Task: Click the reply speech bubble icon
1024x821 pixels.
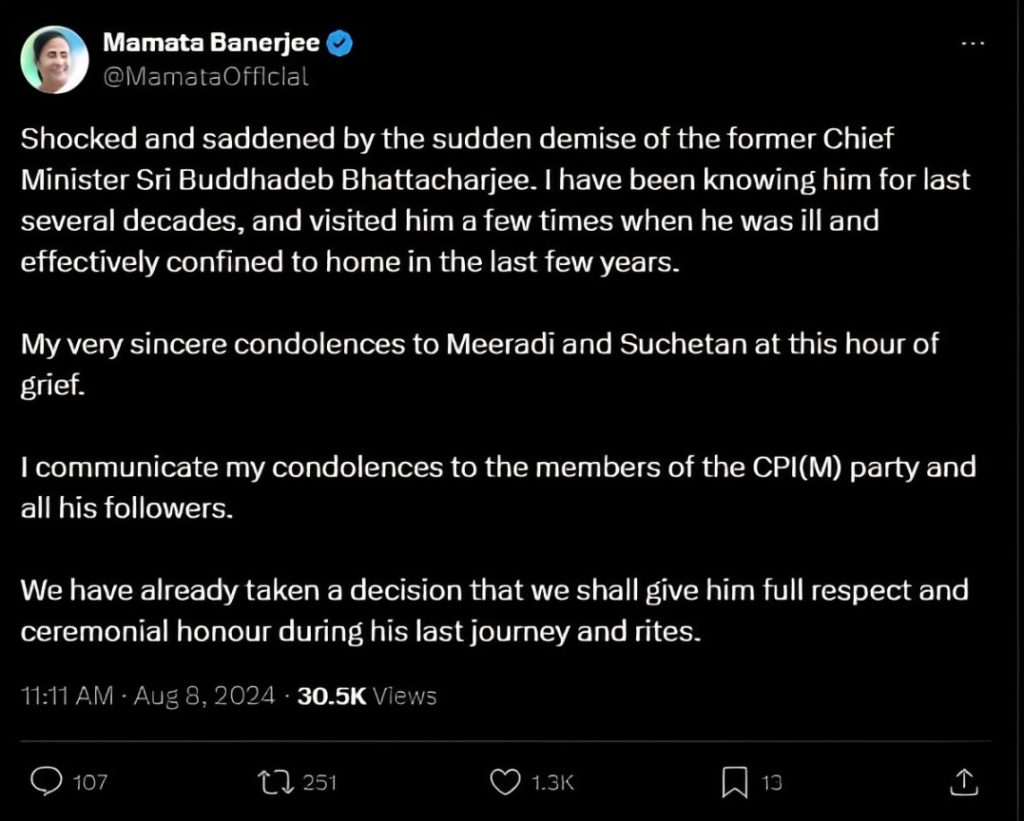Action: tap(47, 782)
